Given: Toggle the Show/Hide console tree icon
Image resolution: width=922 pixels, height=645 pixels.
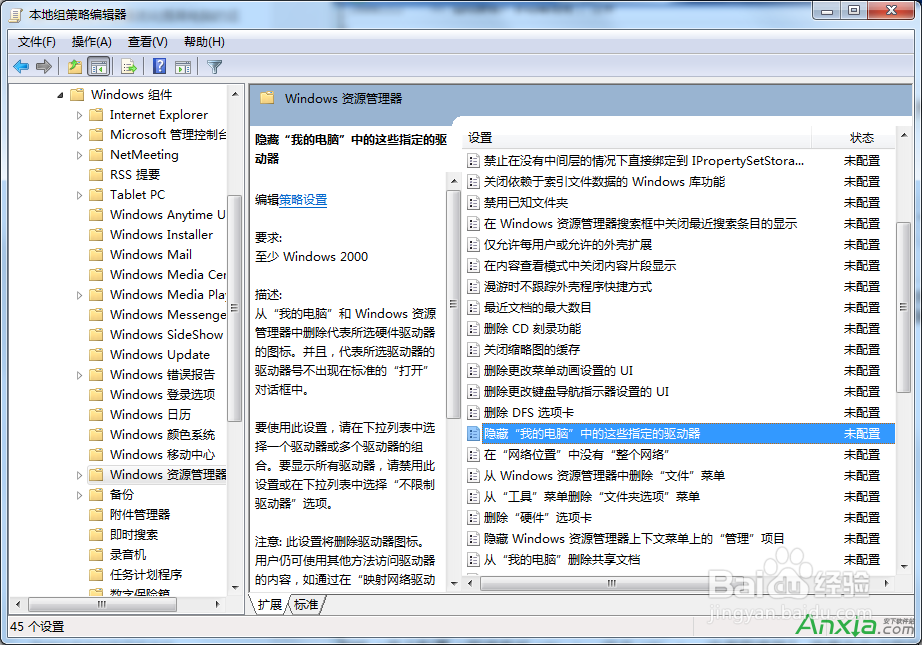Looking at the screenshot, I should tap(98, 66).
